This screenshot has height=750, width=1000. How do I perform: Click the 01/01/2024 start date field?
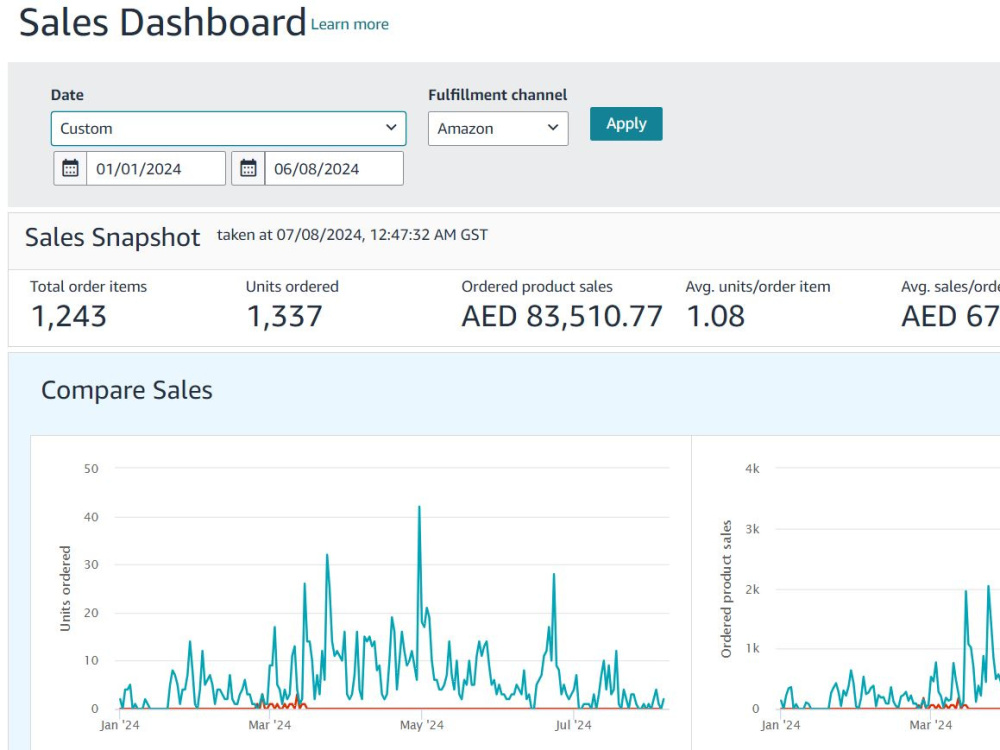(156, 168)
